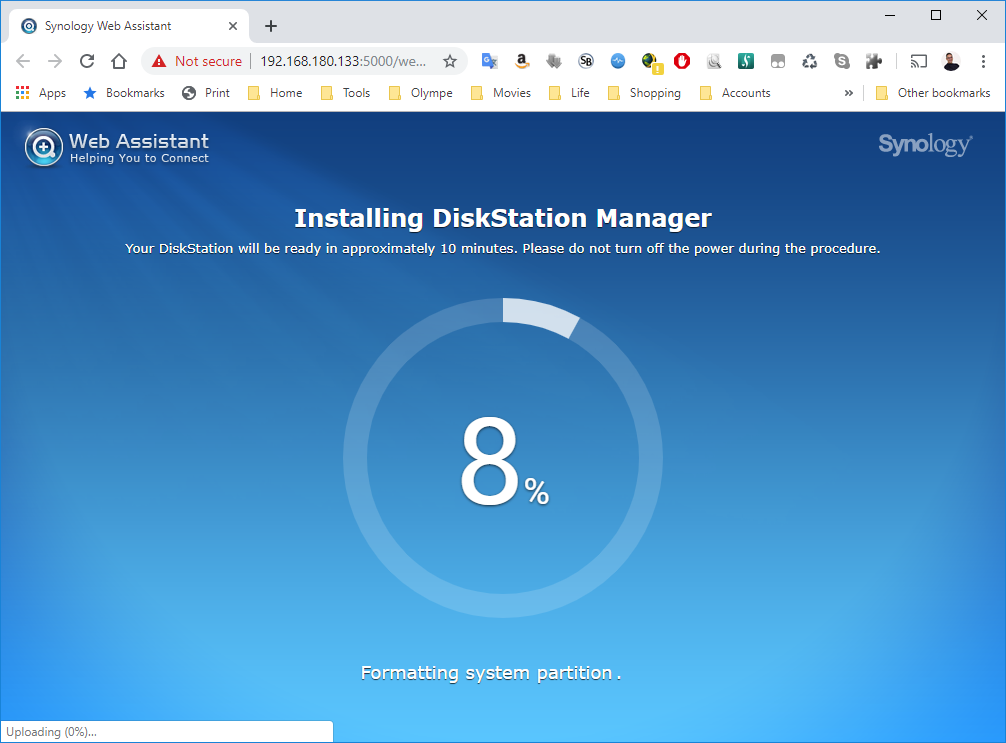Open the Life bookmarks folder
The width and height of the screenshot is (1006, 743).
click(x=570, y=93)
